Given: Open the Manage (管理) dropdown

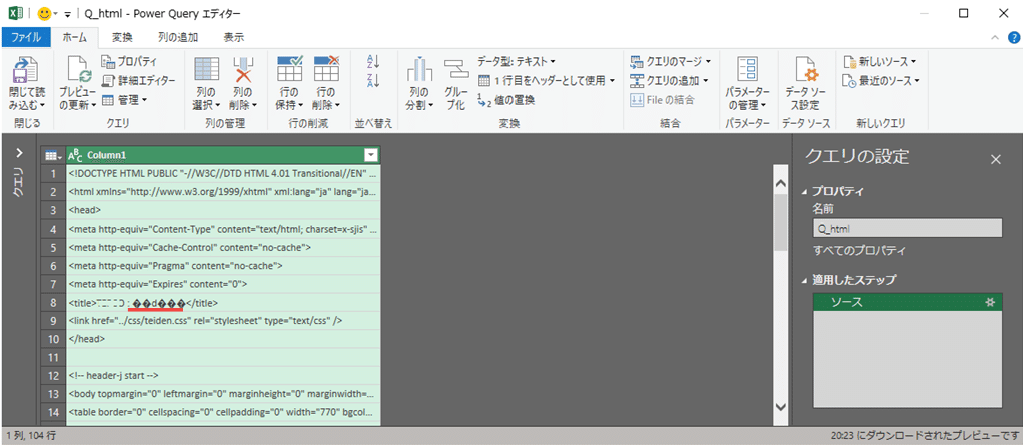Looking at the screenshot, I should click(x=125, y=100).
